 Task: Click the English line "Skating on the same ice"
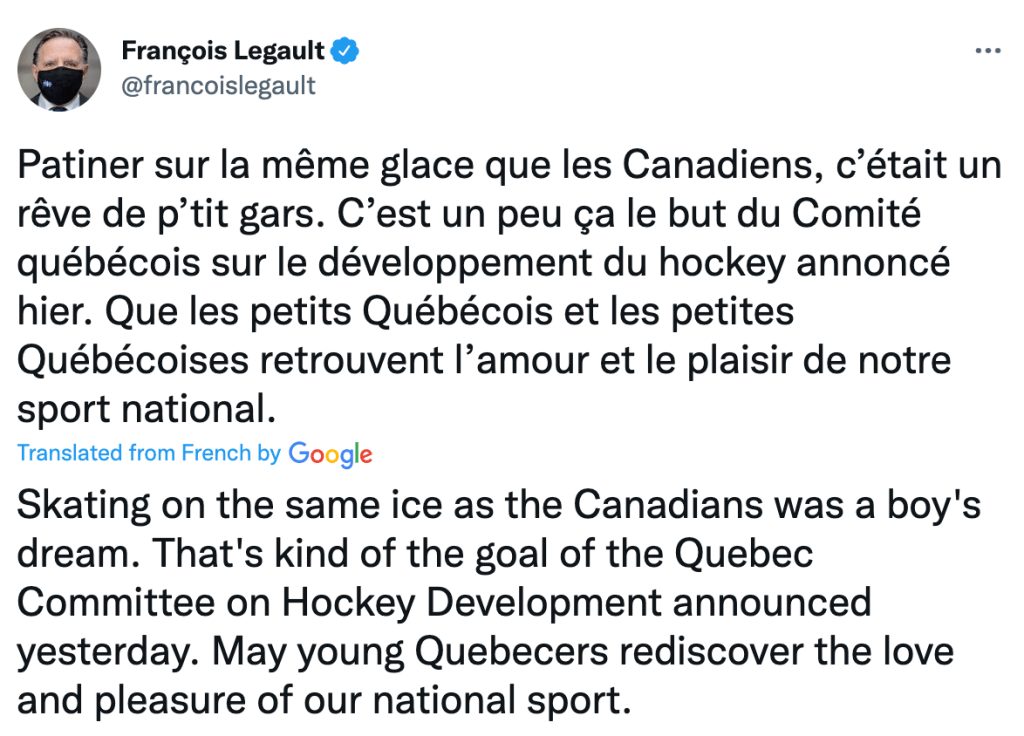click(x=498, y=506)
